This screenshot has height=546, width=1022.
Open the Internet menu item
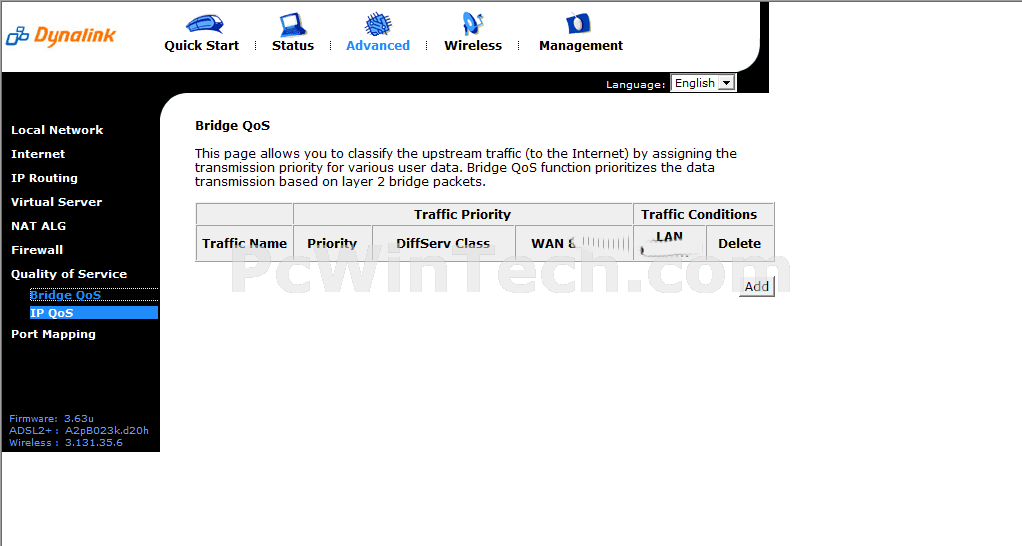38,154
